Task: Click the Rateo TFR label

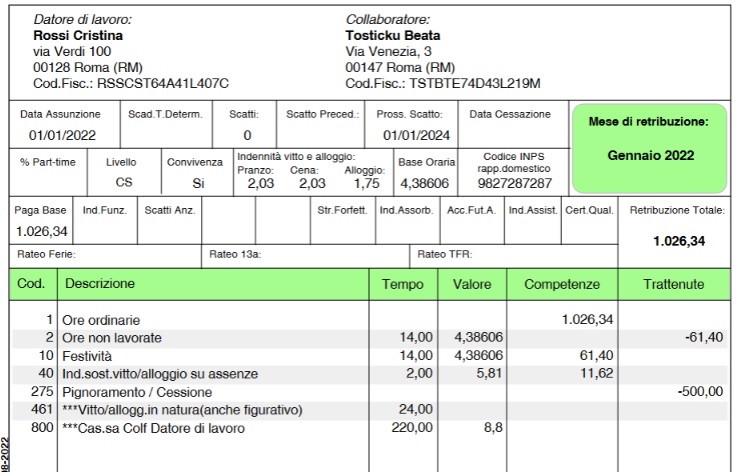Action: click(x=444, y=255)
